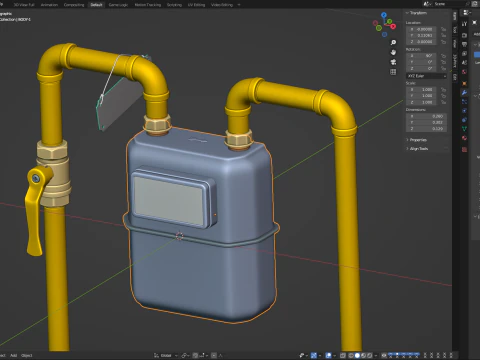The image size is (480, 360).
Task: Click the Location Y field
Action: pos(421,35)
